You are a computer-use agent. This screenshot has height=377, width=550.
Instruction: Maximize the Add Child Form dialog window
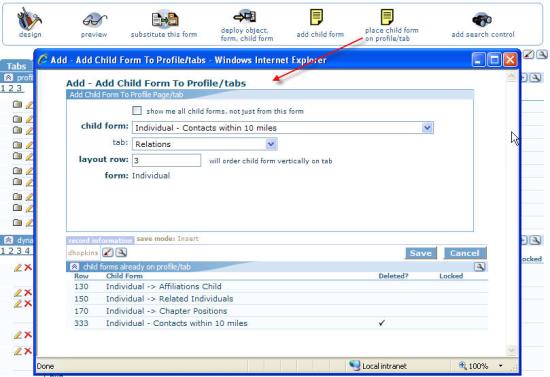[495, 60]
